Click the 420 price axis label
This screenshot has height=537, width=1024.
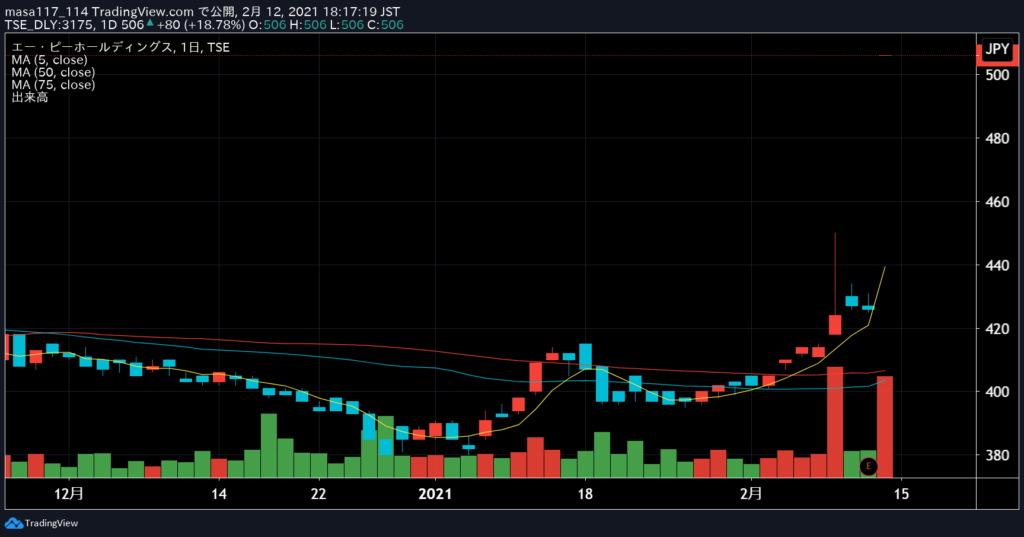997,329
